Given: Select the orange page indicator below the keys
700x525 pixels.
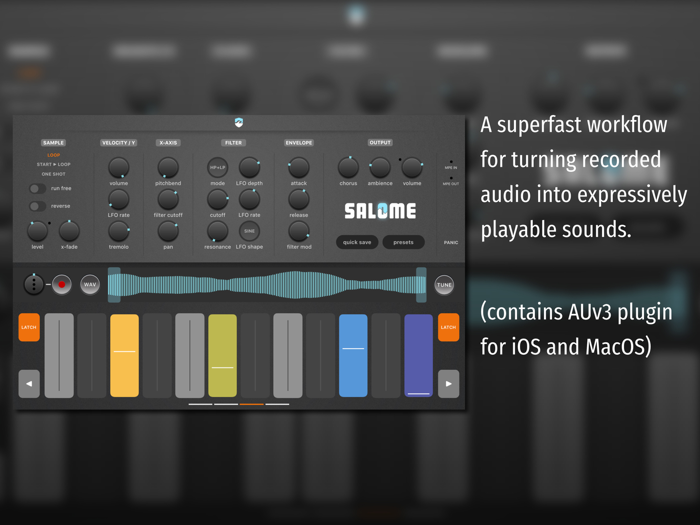Looking at the screenshot, I should 252,404.
